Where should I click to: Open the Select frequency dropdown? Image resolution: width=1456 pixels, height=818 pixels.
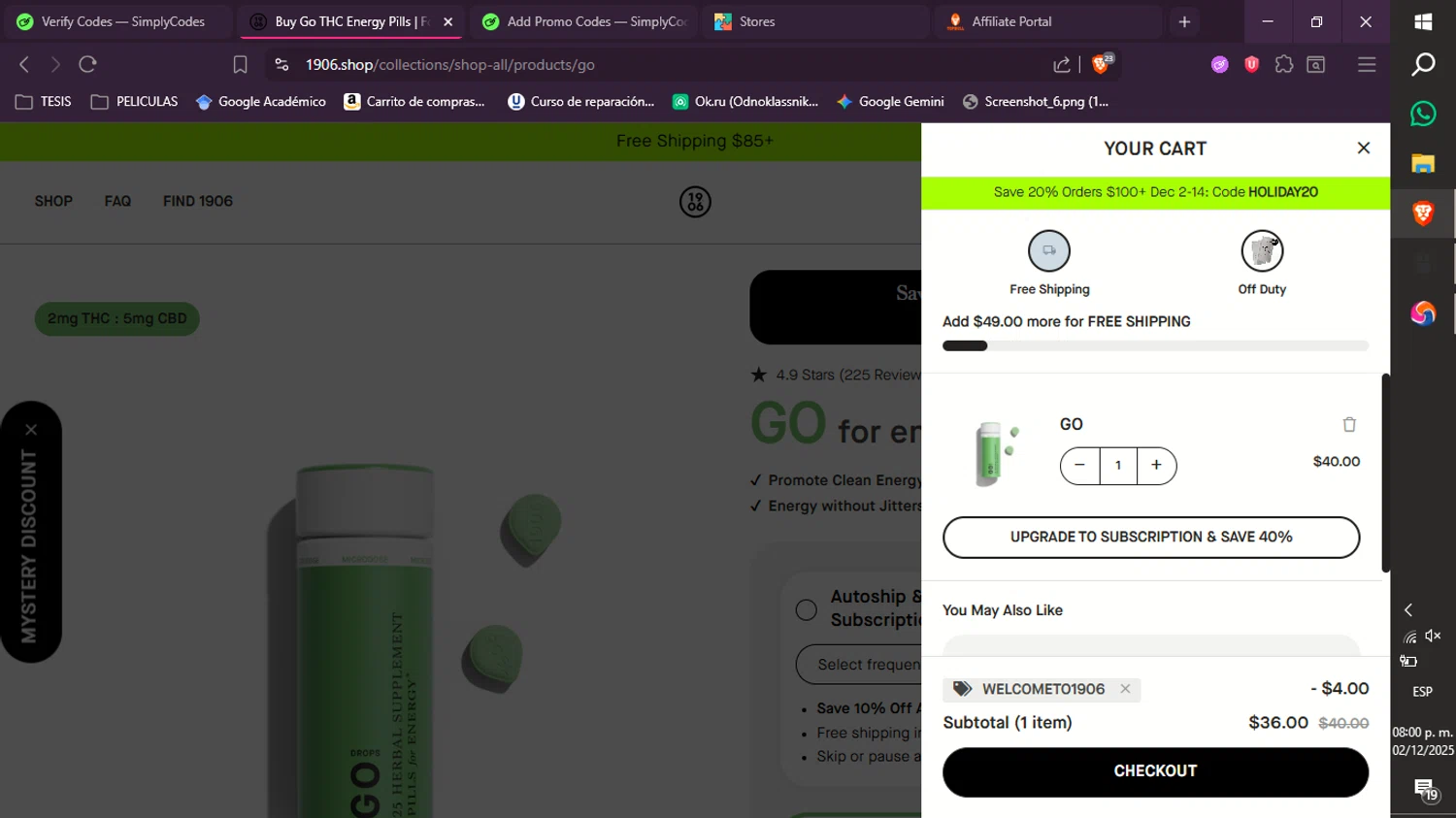[x=859, y=665]
